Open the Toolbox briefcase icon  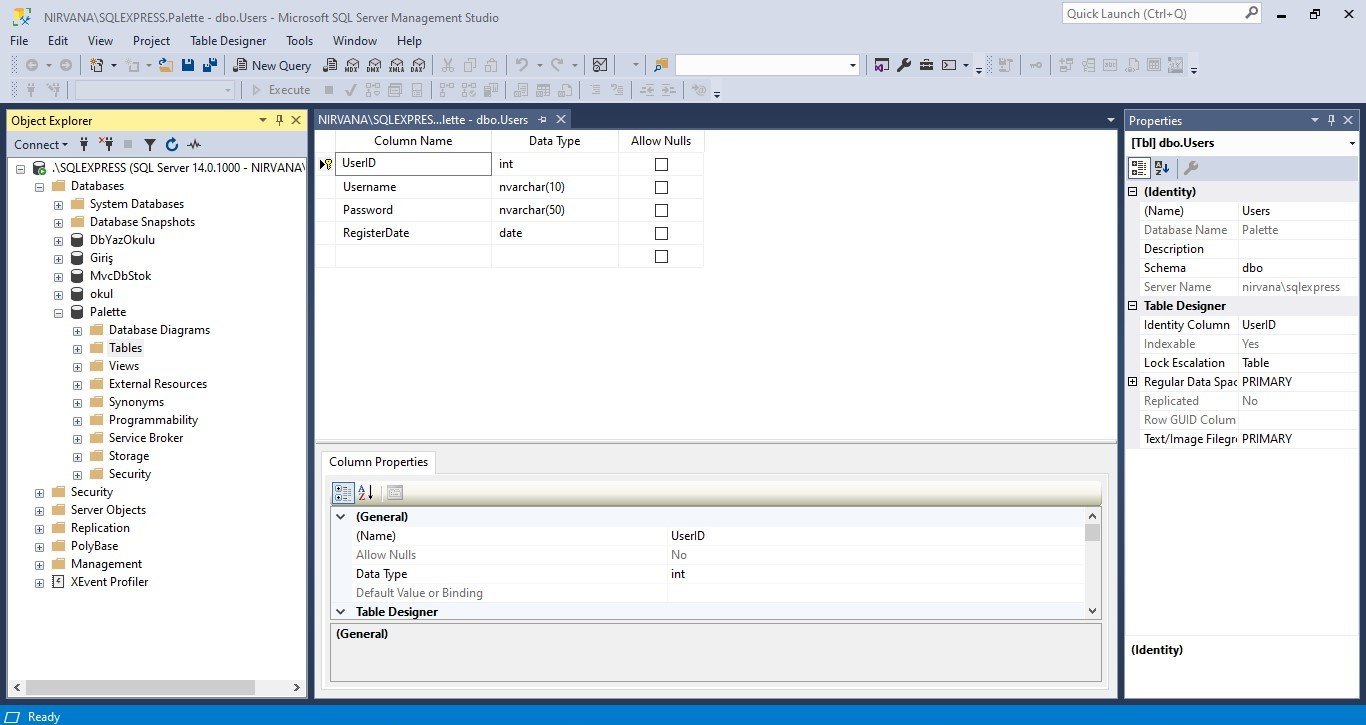926,65
